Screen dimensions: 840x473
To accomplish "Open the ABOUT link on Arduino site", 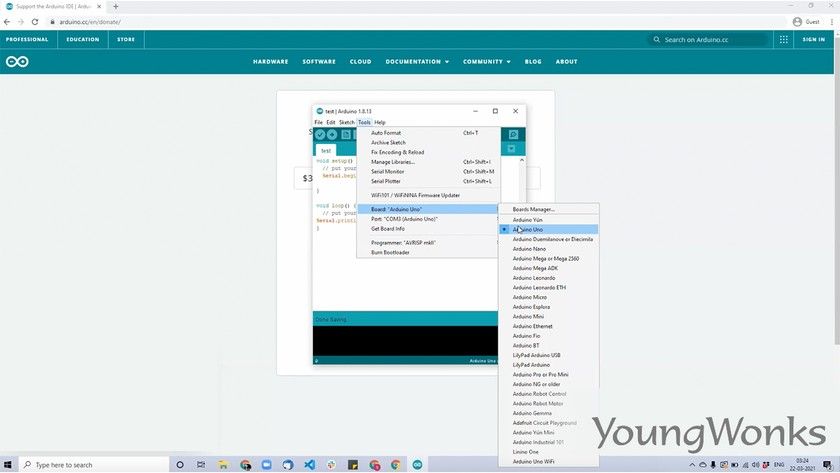I will [x=566, y=62].
